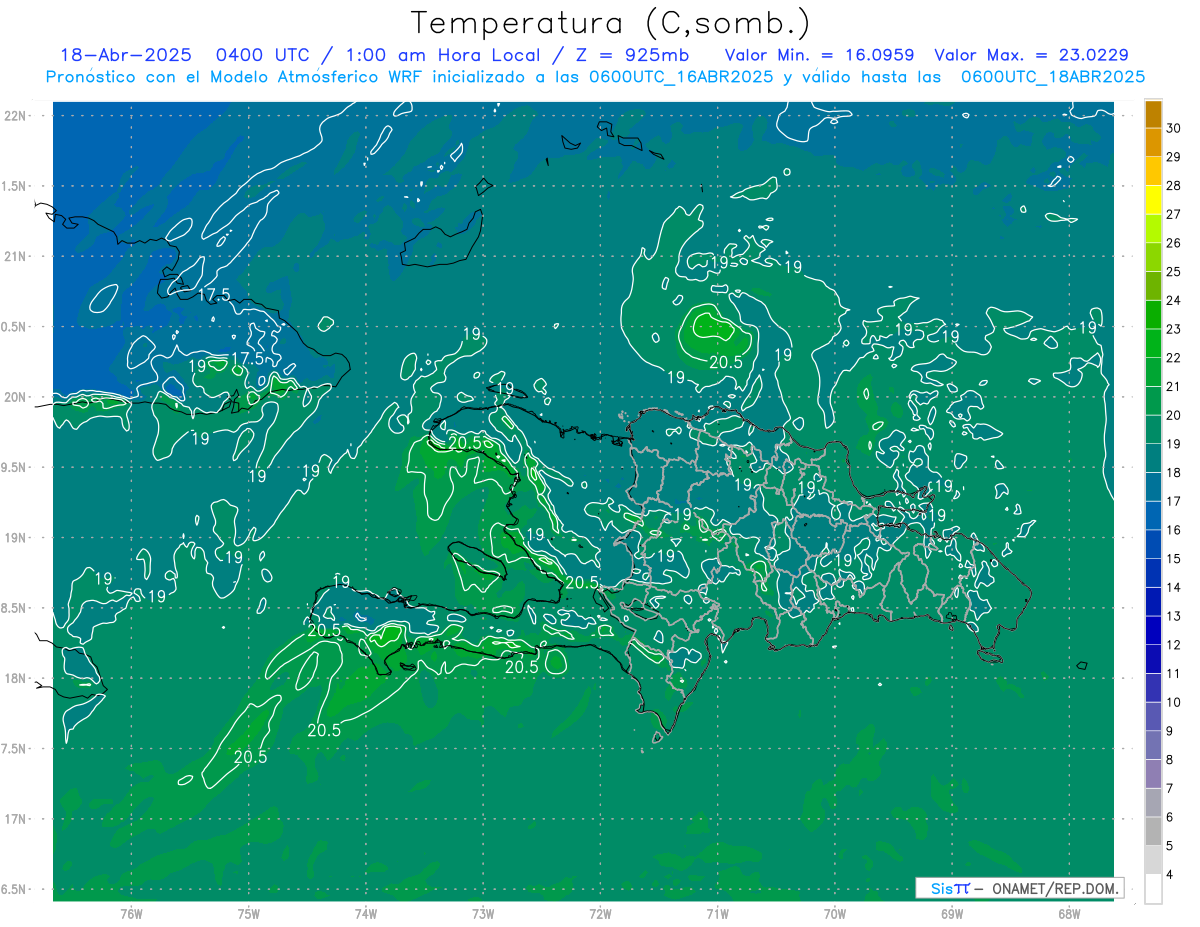Image resolution: width=1200 pixels, height=927 pixels.
Task: Click the '8.5N' latitude label
Action: (x=15, y=608)
